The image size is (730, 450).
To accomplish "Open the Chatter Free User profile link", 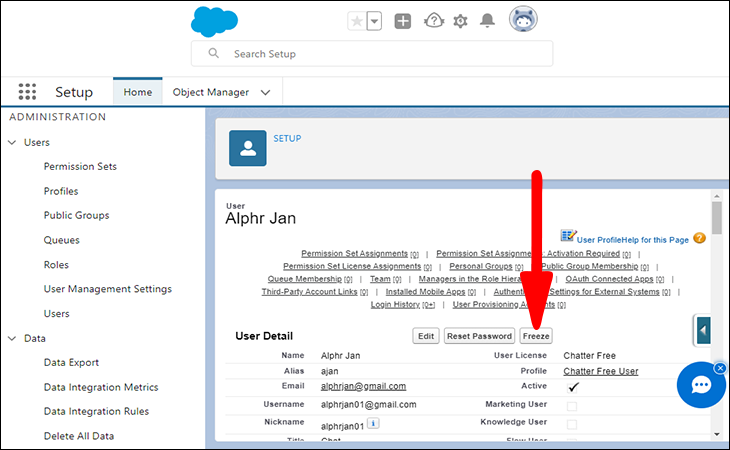I will [601, 371].
